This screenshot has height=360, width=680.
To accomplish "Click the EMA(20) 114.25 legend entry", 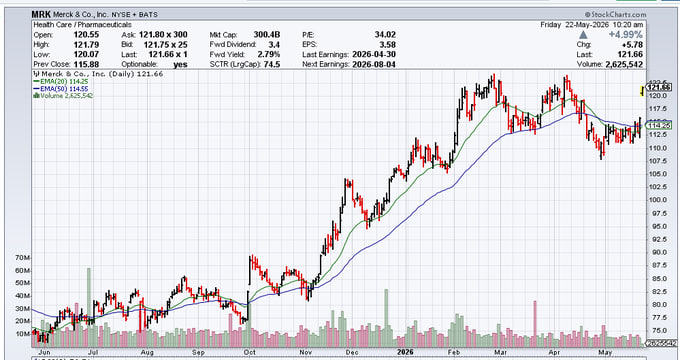I will click(61, 81).
